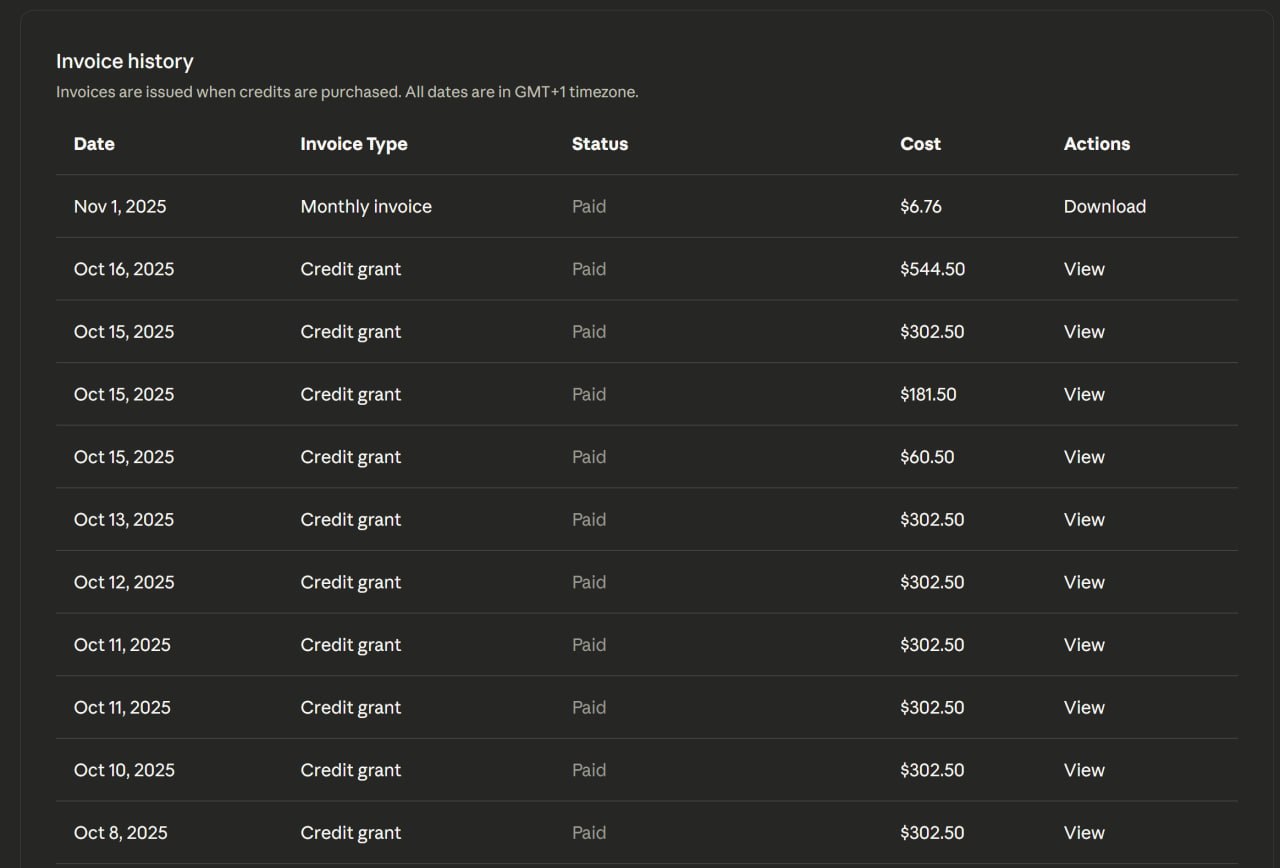
Task: Select the Status column header
Action: (600, 144)
